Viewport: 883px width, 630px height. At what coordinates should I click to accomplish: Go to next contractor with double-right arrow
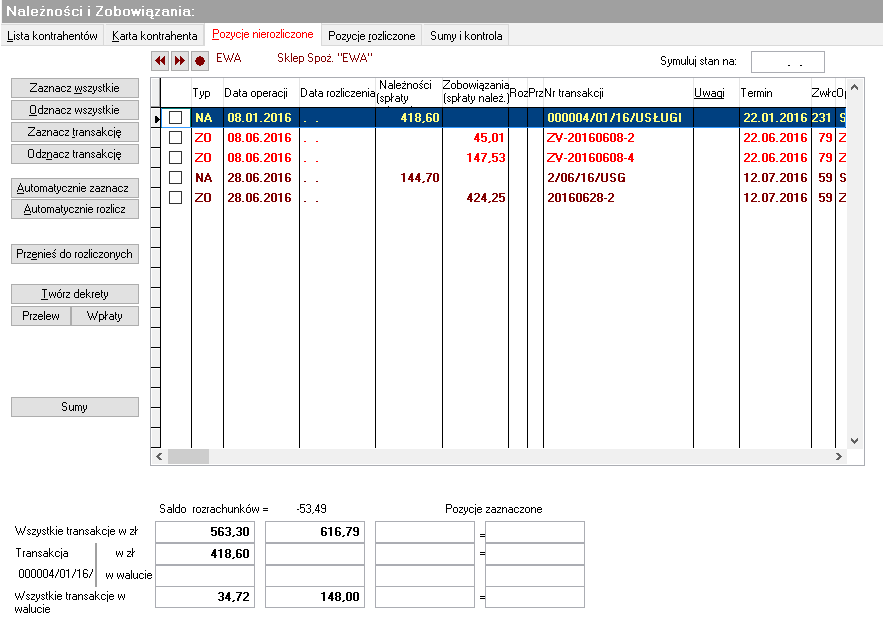[180, 60]
